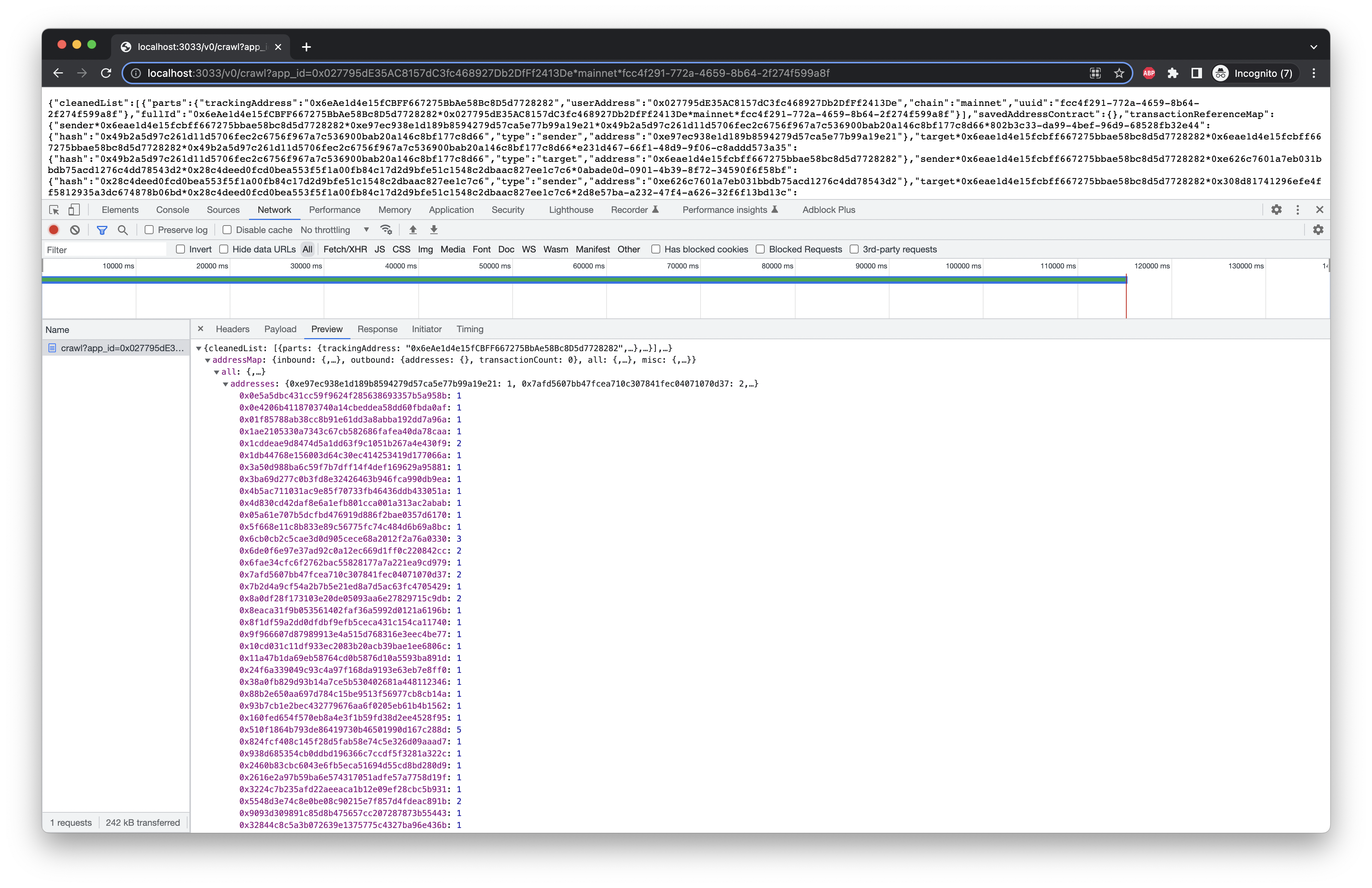Toggle the network filter funnel icon

click(102, 230)
